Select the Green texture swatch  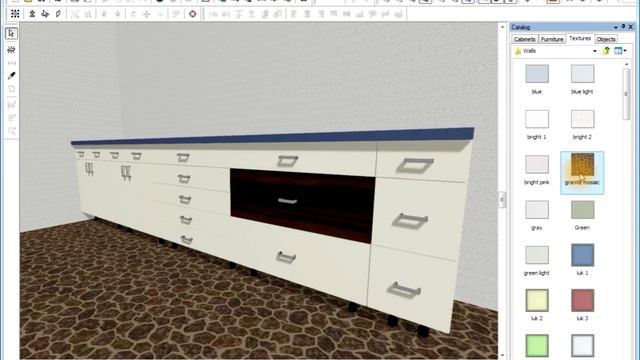pos(582,210)
